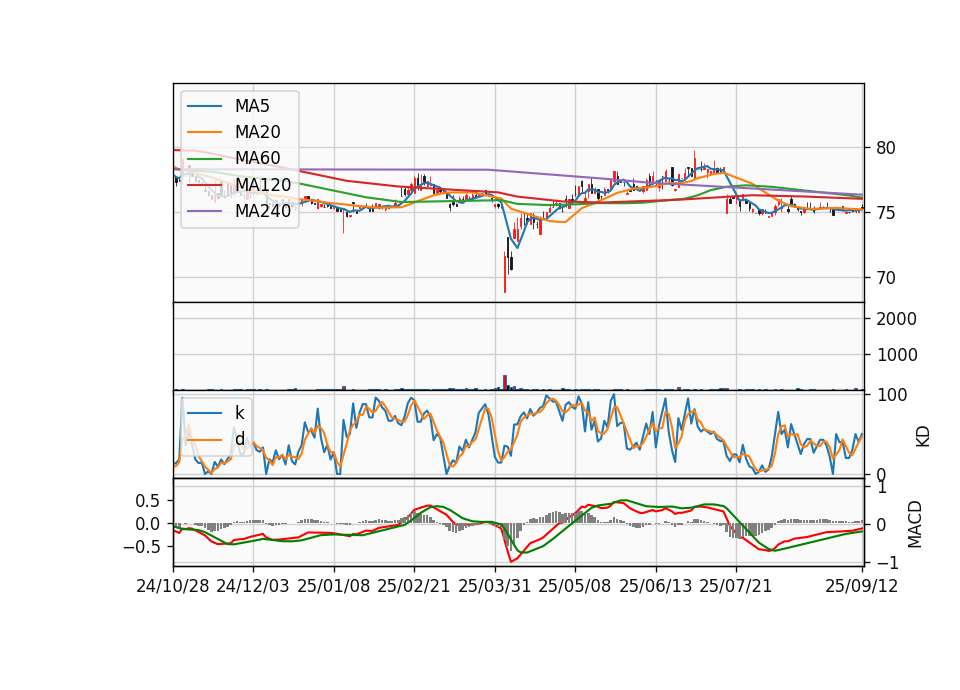Click the MACD left axis value 0.5

[x=147, y=501]
